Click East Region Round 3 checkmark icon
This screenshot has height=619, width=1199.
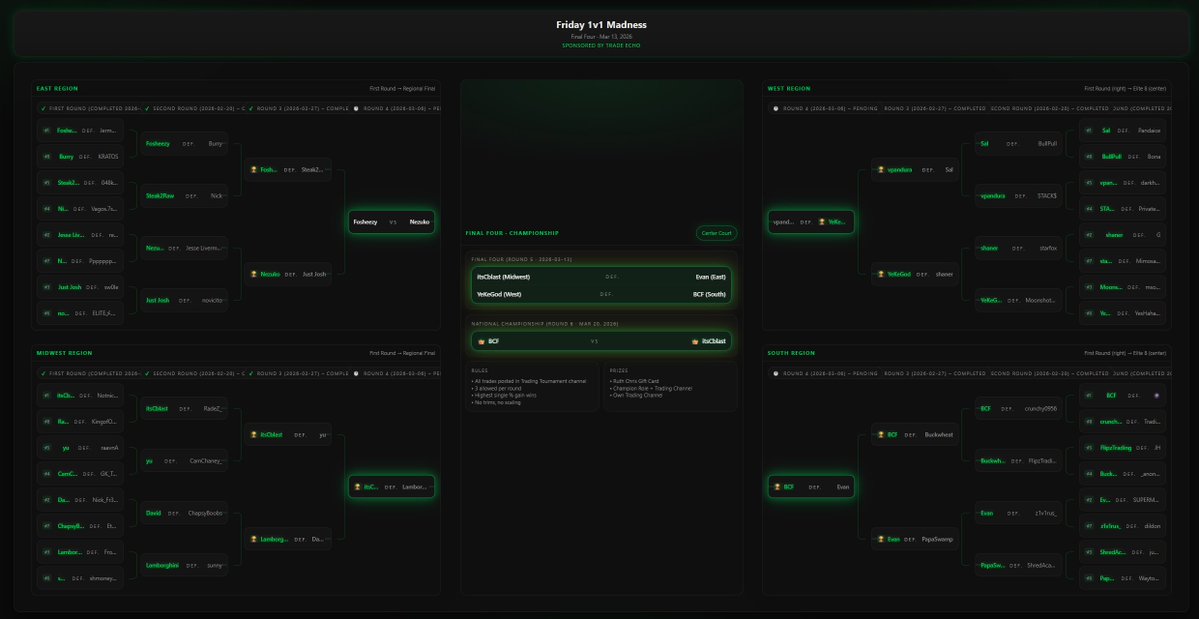click(x=251, y=109)
